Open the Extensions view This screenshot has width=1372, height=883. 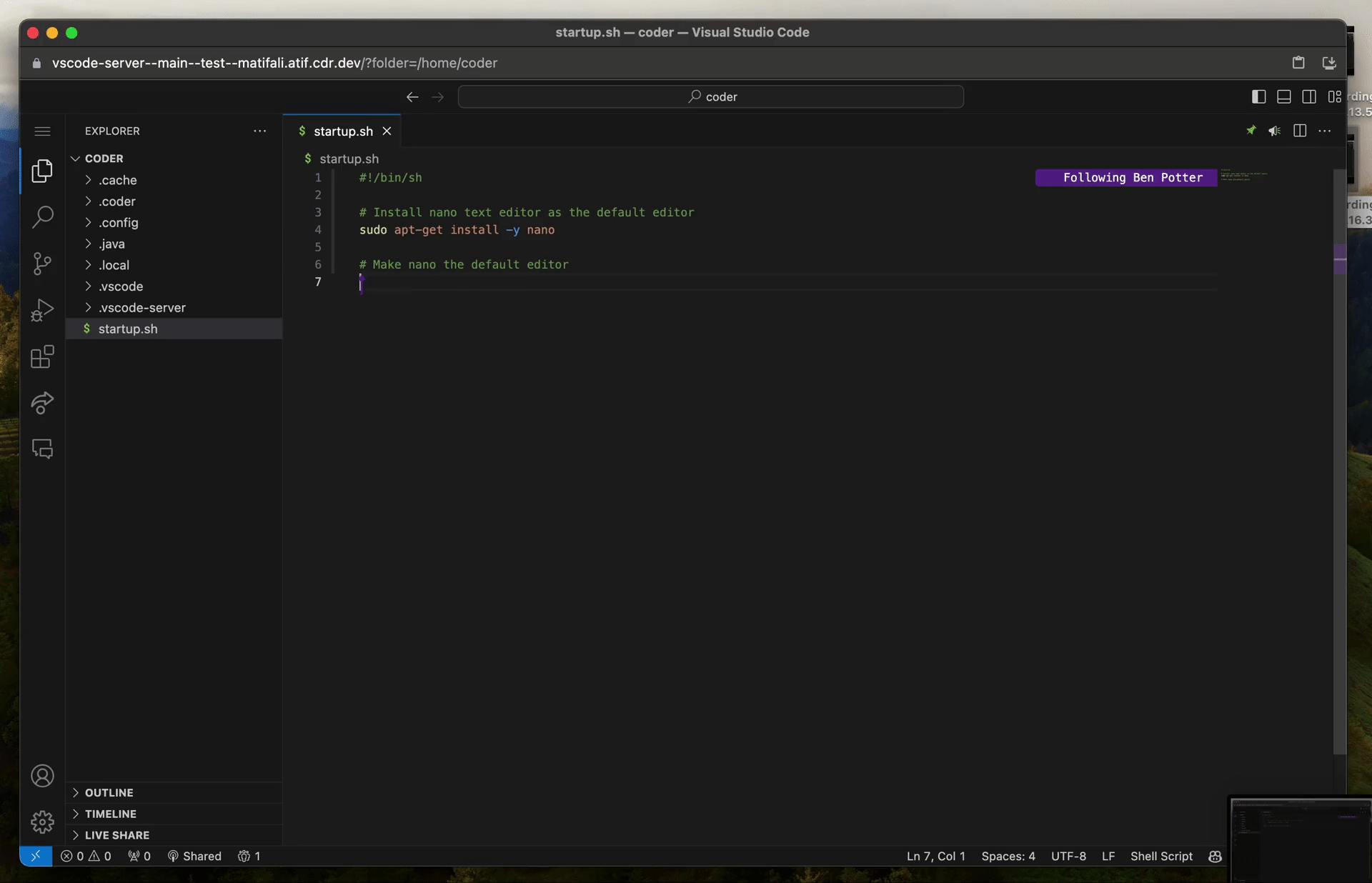(x=42, y=356)
